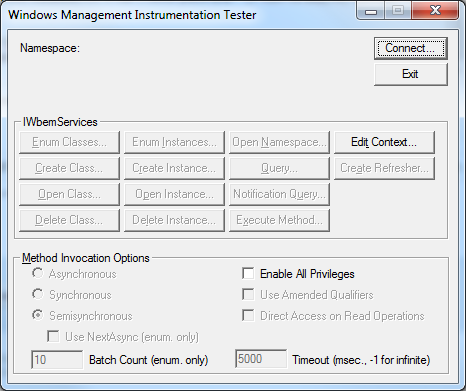Click the Open Instance... button
This screenshot has height=391, width=466.
click(x=174, y=194)
